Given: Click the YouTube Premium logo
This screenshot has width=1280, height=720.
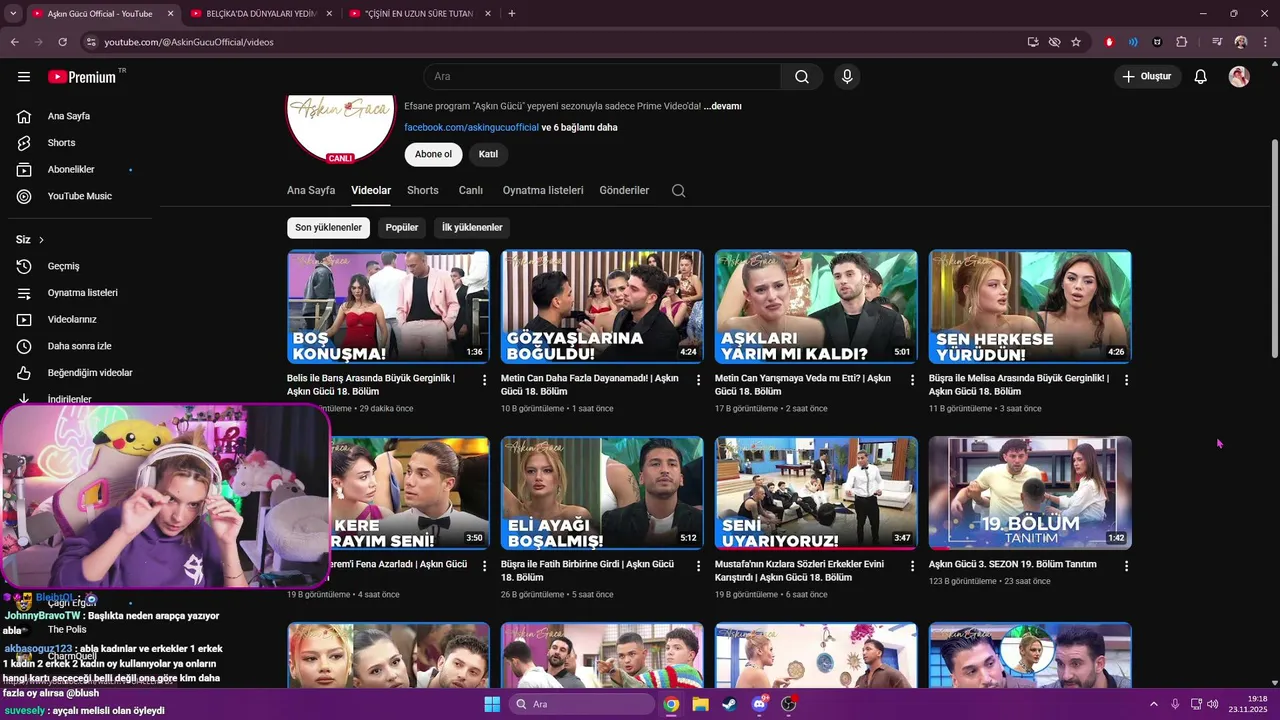Looking at the screenshot, I should pyautogui.click(x=82, y=77).
